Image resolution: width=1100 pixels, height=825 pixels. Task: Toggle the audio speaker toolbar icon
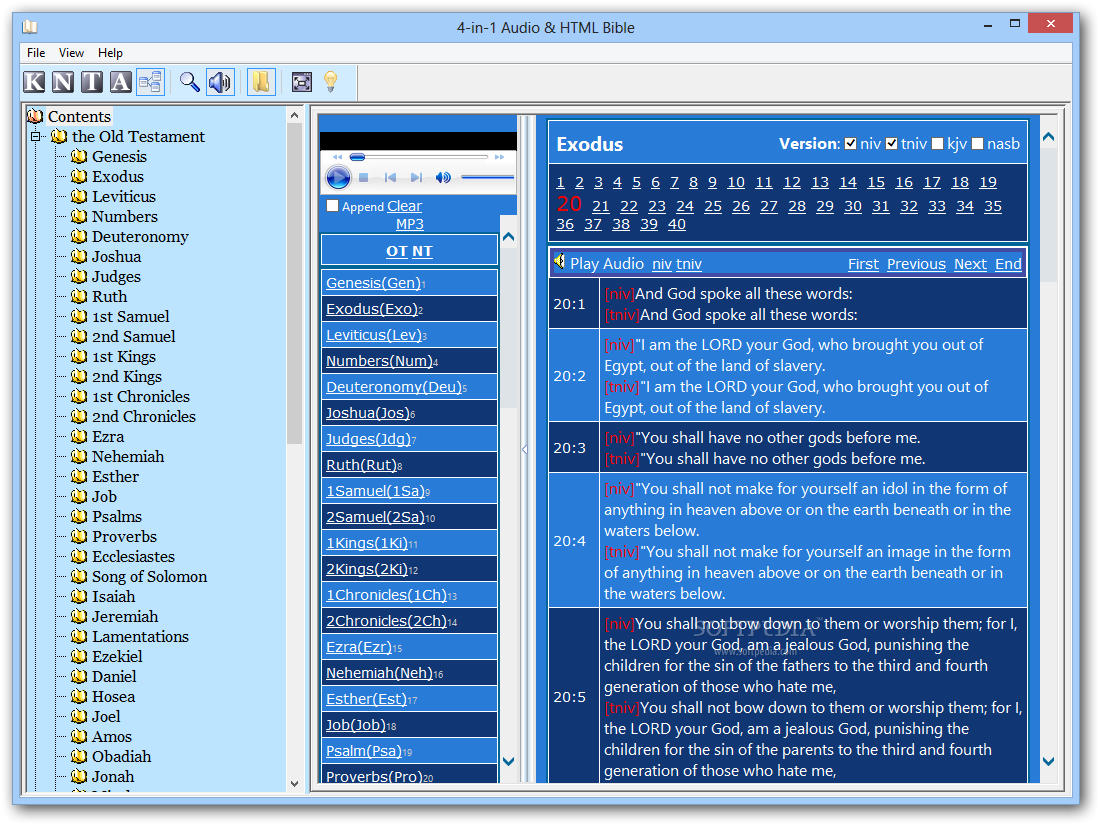coord(220,82)
